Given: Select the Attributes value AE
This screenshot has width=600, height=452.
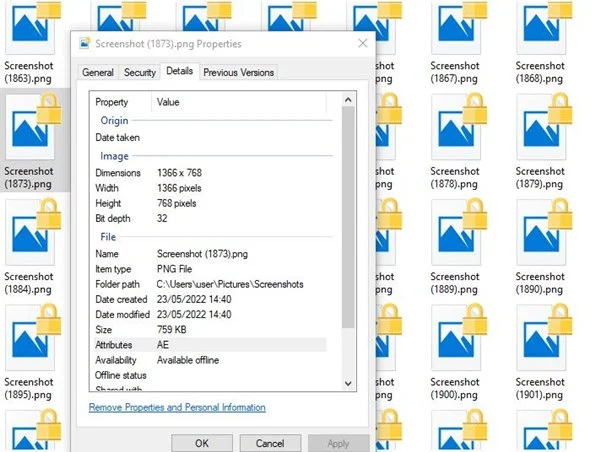Looking at the screenshot, I should pos(163,345).
